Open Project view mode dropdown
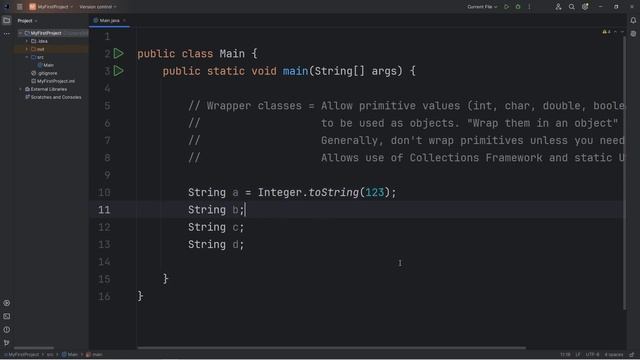The image size is (640, 360). click(x=27, y=21)
